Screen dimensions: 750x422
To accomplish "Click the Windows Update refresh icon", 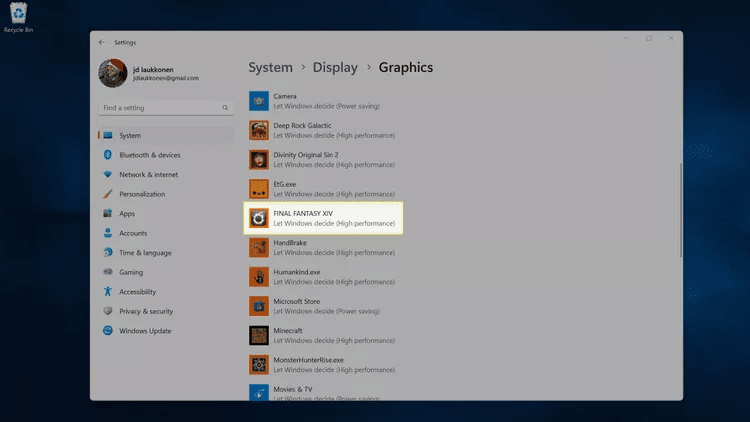I will pyautogui.click(x=108, y=331).
